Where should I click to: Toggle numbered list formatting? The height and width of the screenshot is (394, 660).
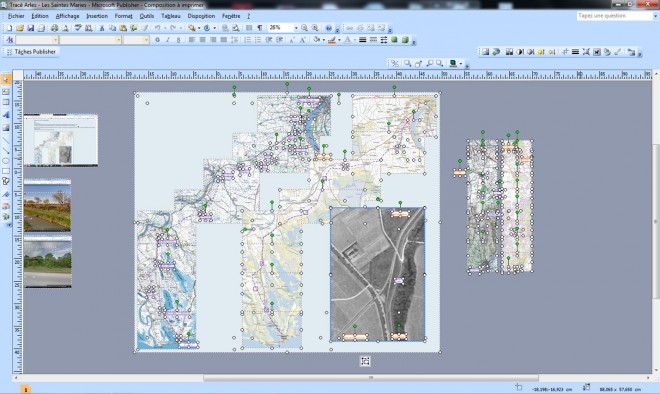(248, 40)
